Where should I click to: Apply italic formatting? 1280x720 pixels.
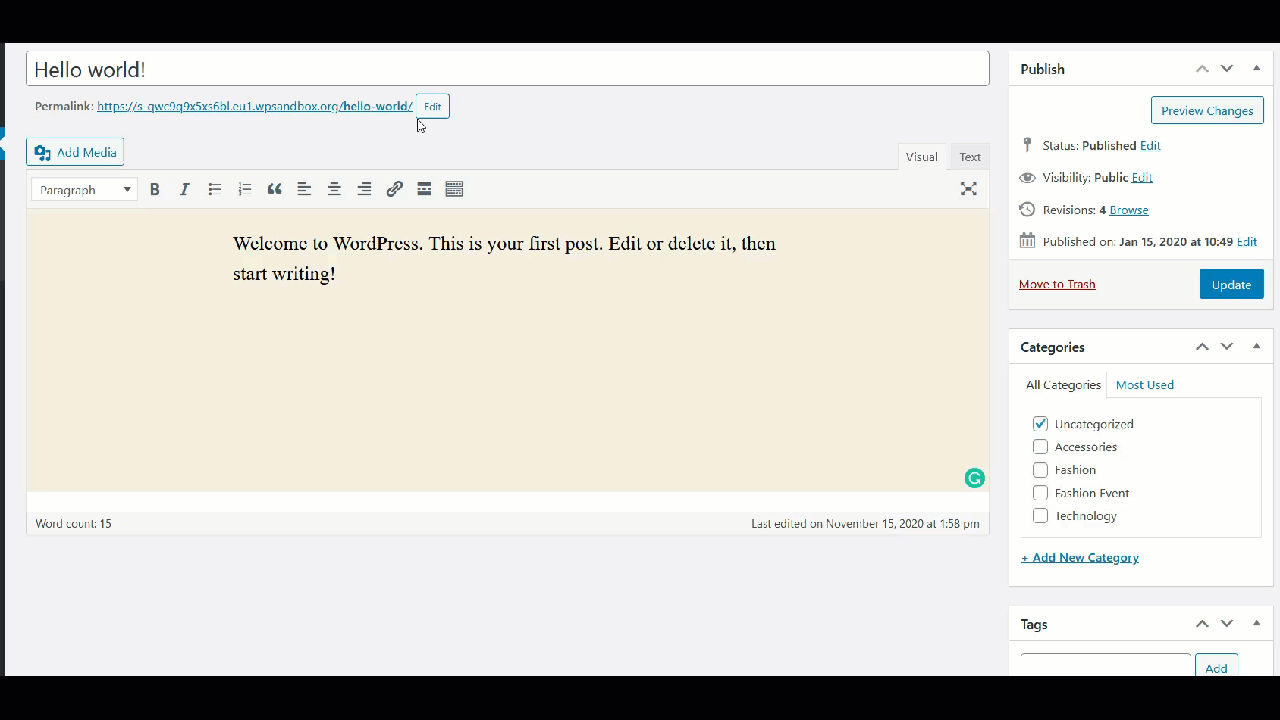(x=184, y=189)
